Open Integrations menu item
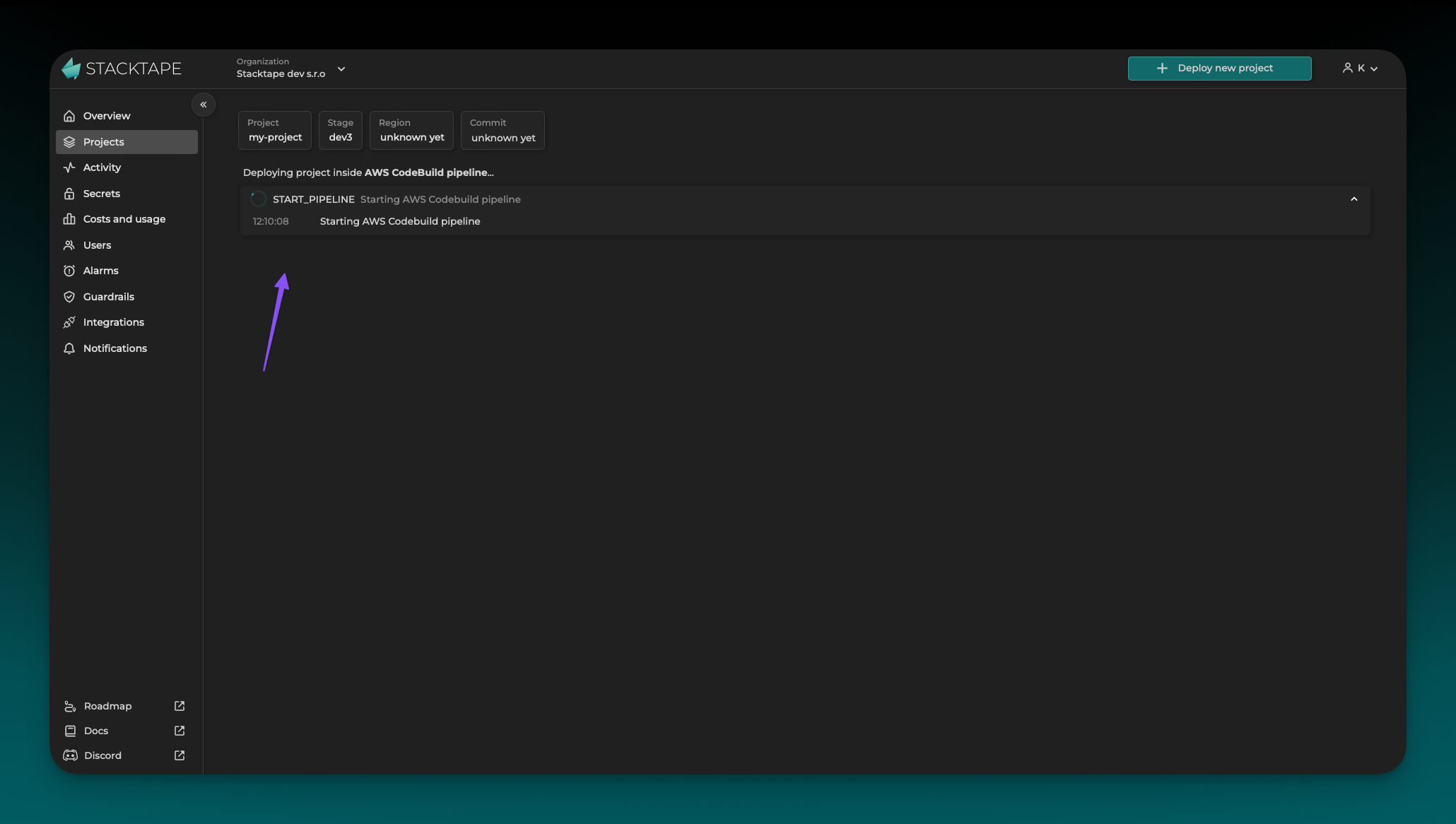 point(127,322)
